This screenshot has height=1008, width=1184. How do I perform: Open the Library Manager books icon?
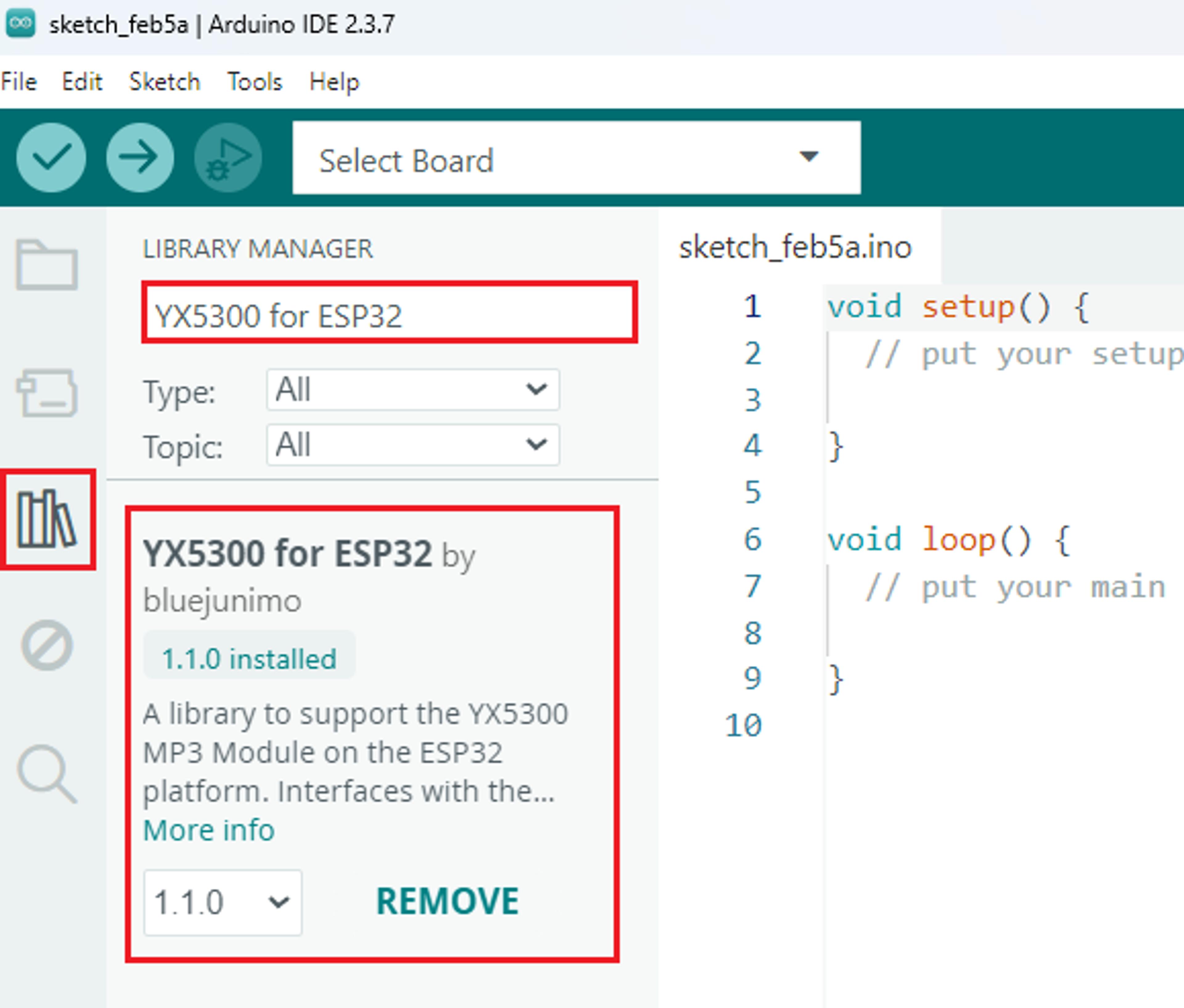coord(46,519)
